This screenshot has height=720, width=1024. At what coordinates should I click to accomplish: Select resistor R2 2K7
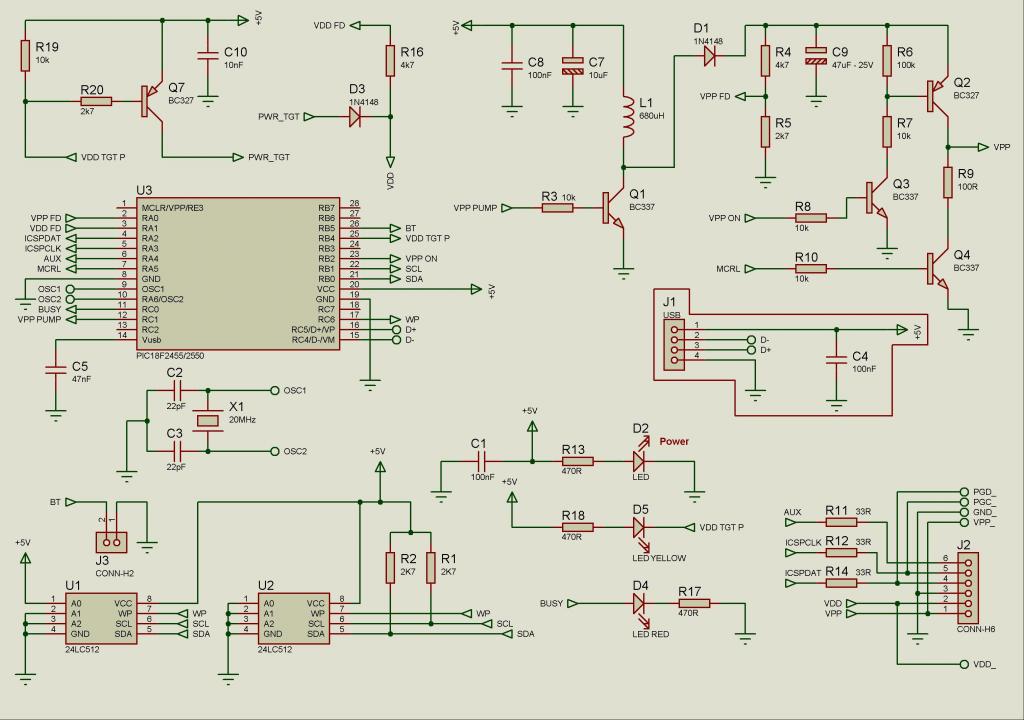tap(390, 568)
